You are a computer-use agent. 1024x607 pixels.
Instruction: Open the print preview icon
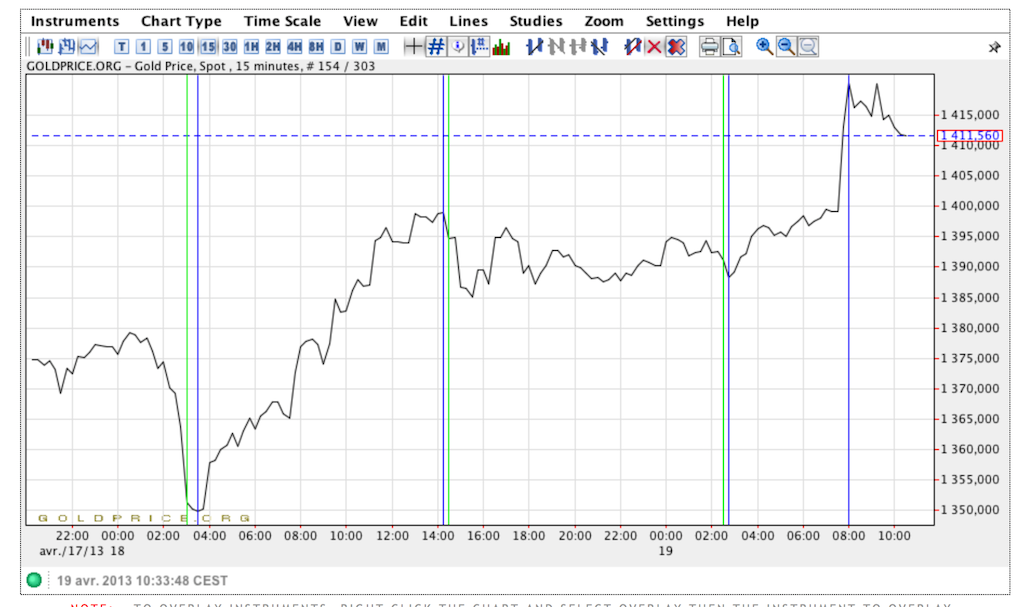731,46
